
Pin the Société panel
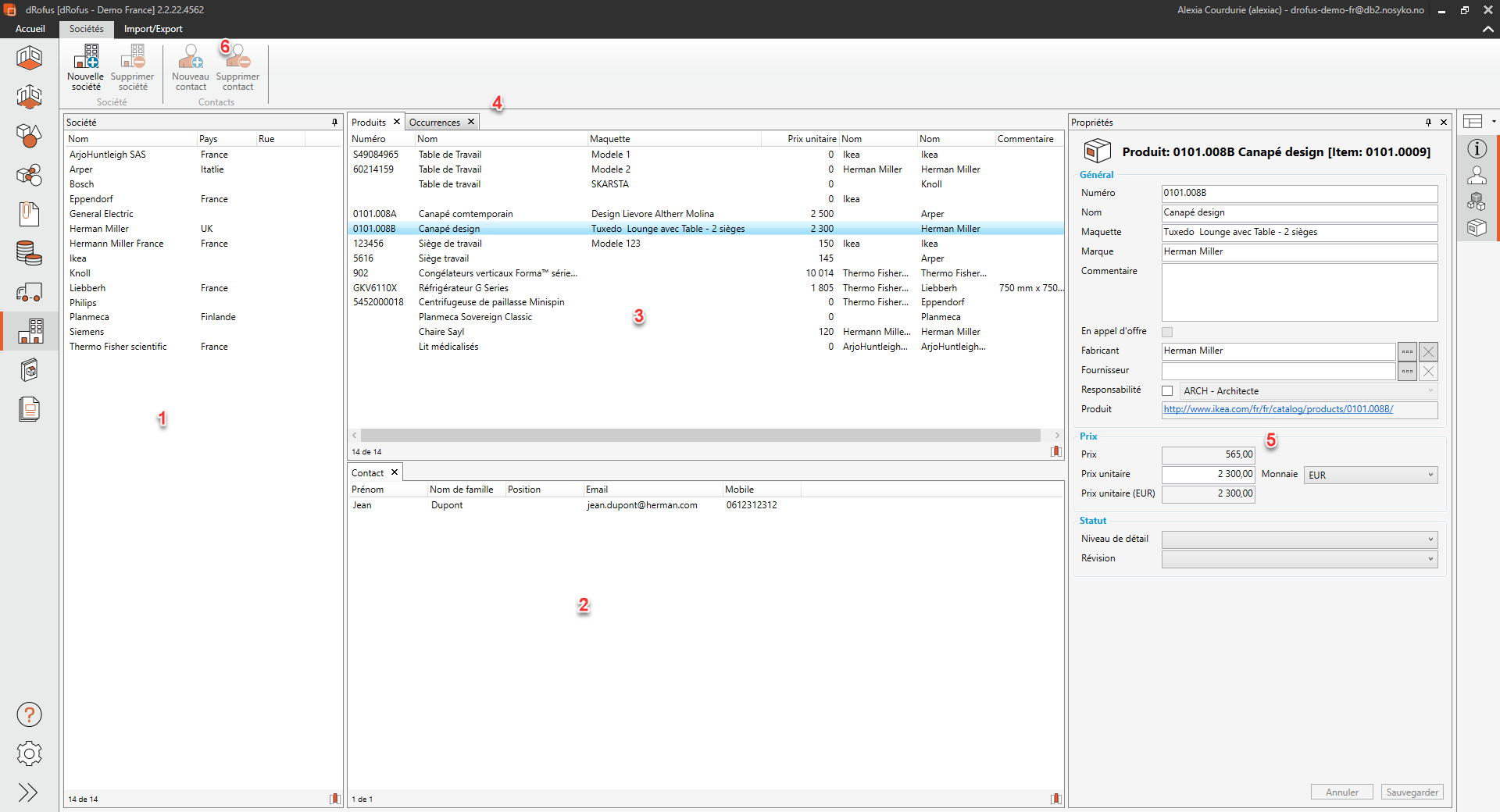click(334, 123)
